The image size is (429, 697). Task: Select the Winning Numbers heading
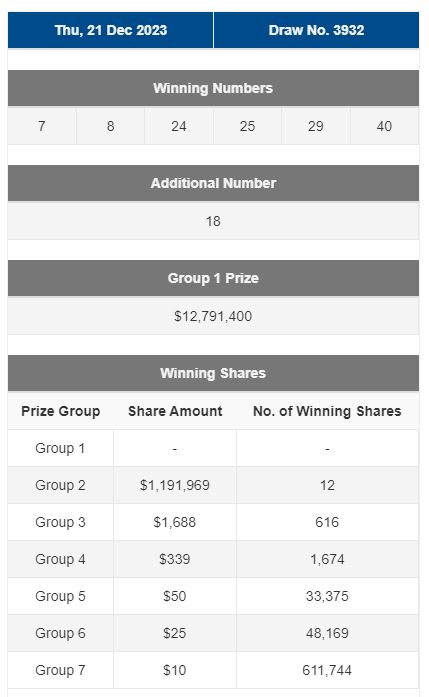(x=213, y=88)
